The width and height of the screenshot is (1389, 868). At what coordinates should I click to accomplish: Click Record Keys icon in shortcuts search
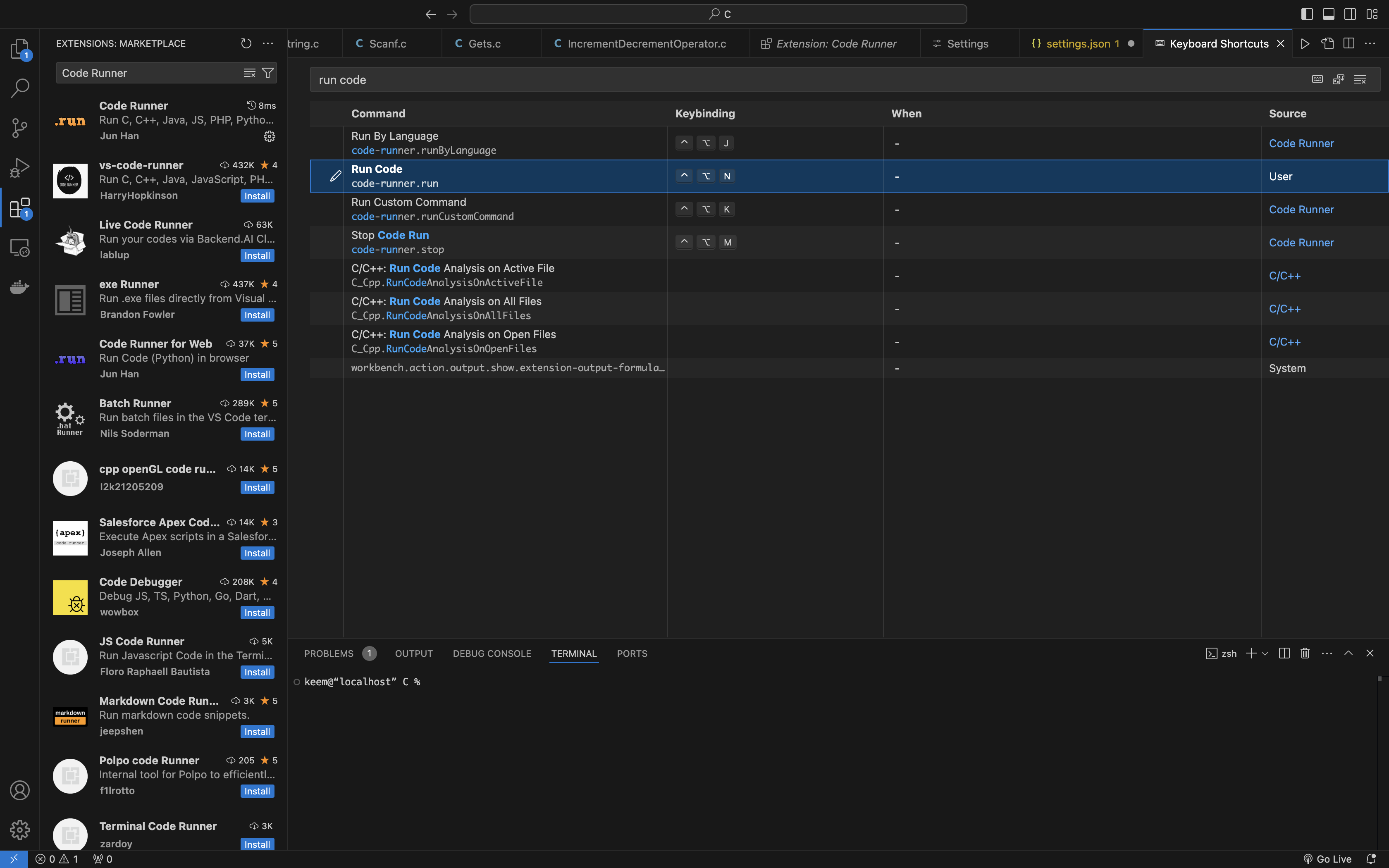[1317, 79]
